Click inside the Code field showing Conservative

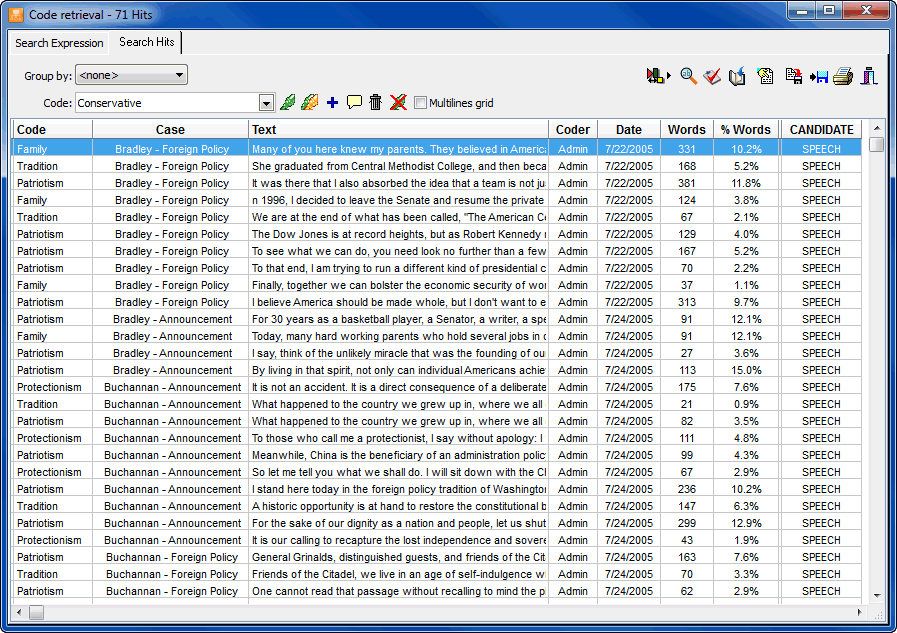(167, 103)
